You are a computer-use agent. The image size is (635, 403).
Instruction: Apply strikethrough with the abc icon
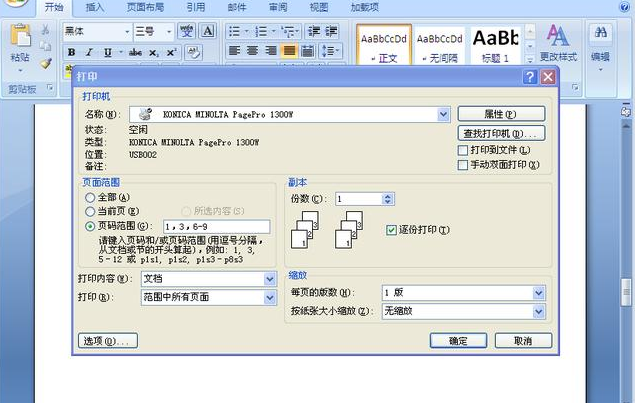pos(135,52)
